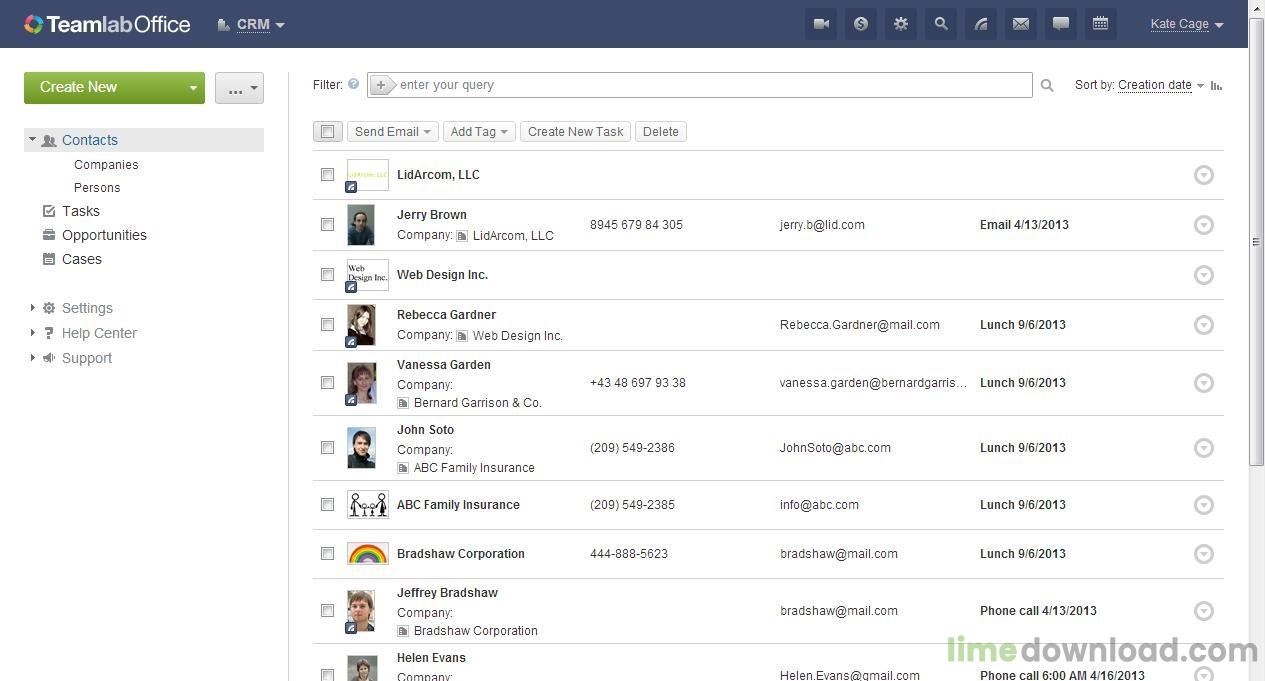Open the Send Email dropdown
The width and height of the screenshot is (1265, 681).
pyautogui.click(x=392, y=131)
